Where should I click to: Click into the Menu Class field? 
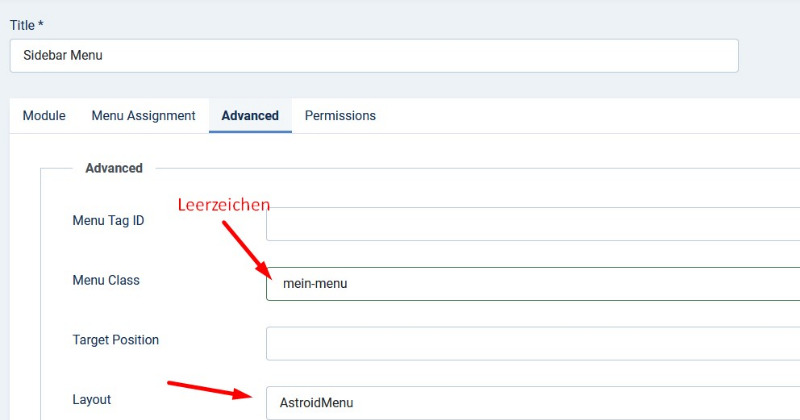pos(532,284)
